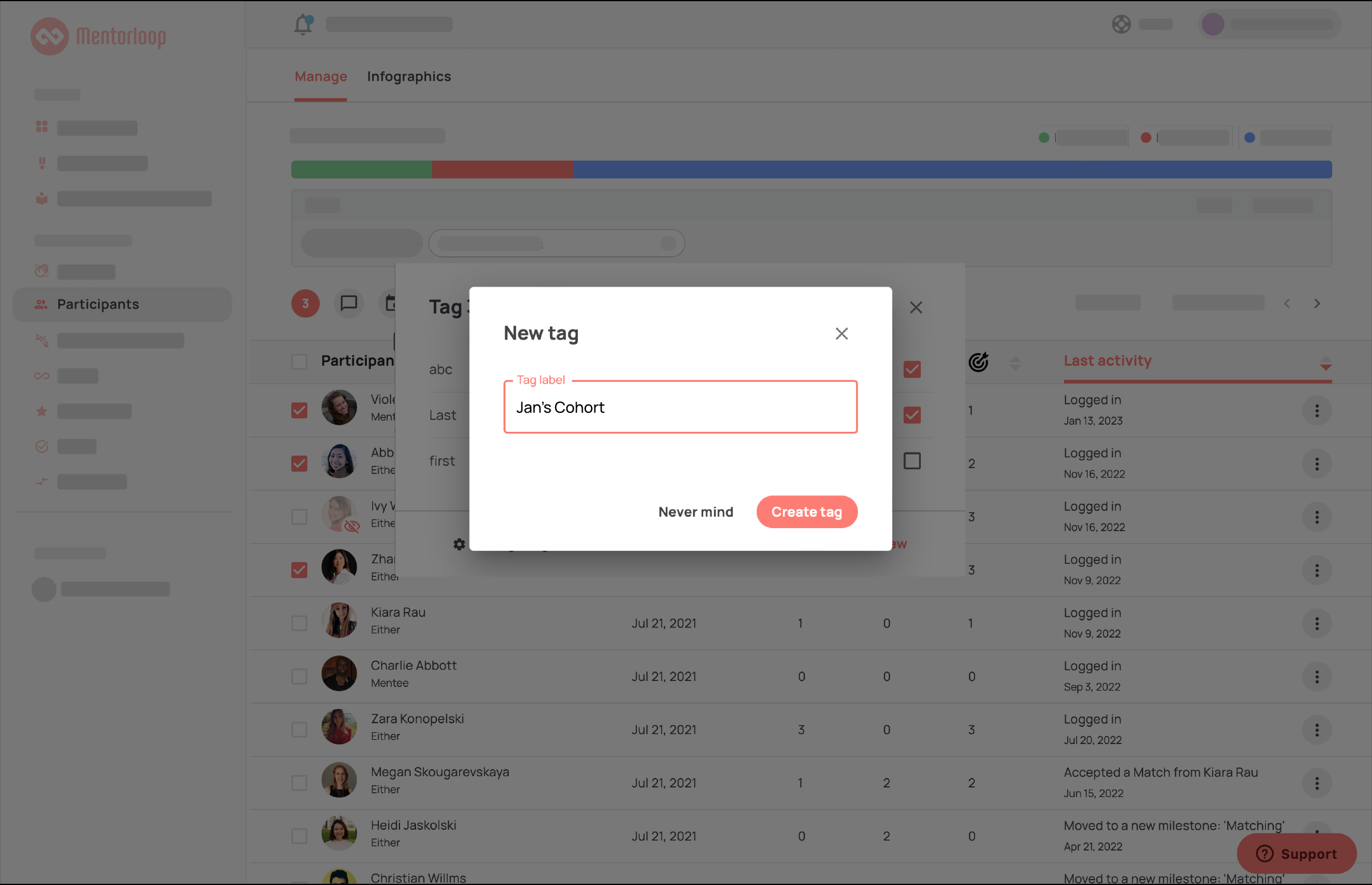Click the blue segment of status bar

(952, 170)
